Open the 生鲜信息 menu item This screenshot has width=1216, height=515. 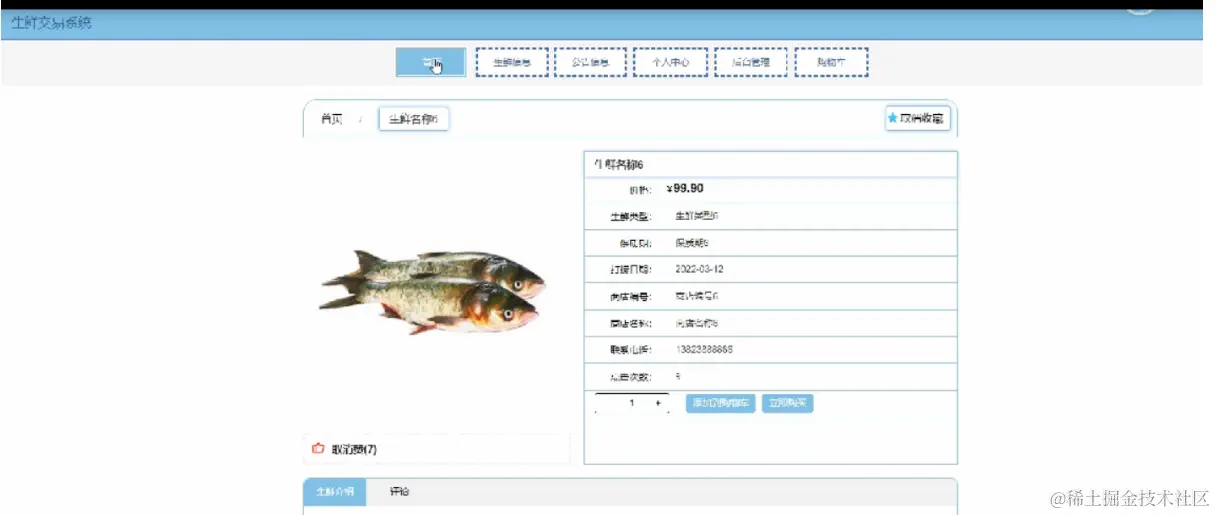[511, 62]
